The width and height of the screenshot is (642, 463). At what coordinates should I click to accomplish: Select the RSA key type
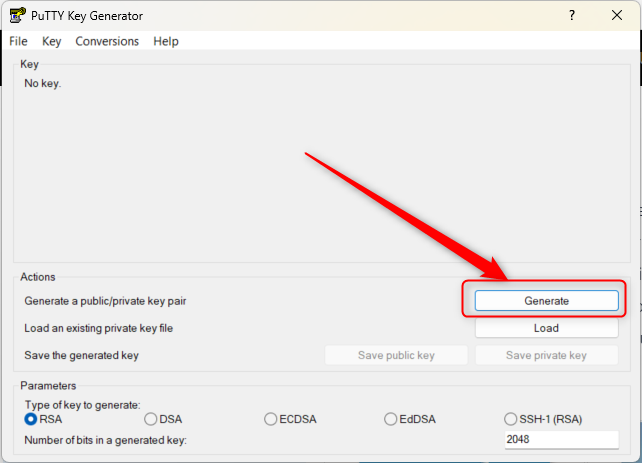43,419
